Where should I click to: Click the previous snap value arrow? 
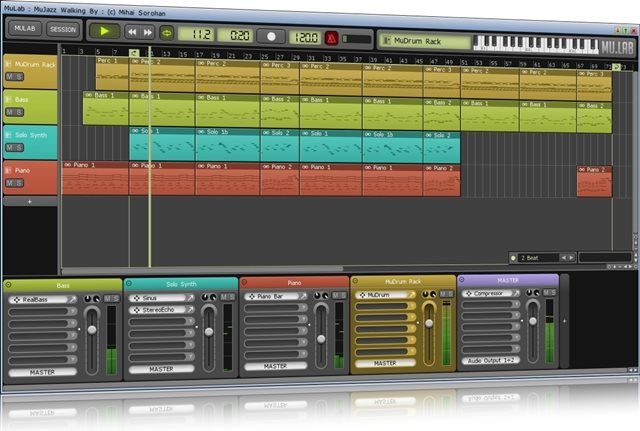pyautogui.click(x=564, y=258)
